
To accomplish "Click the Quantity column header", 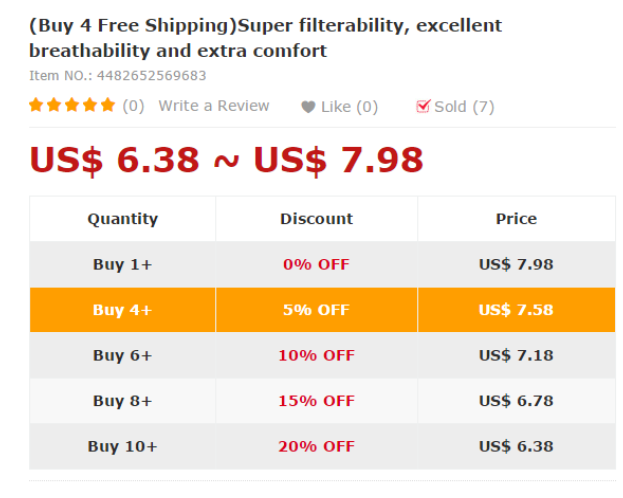I will click(x=122, y=219).
